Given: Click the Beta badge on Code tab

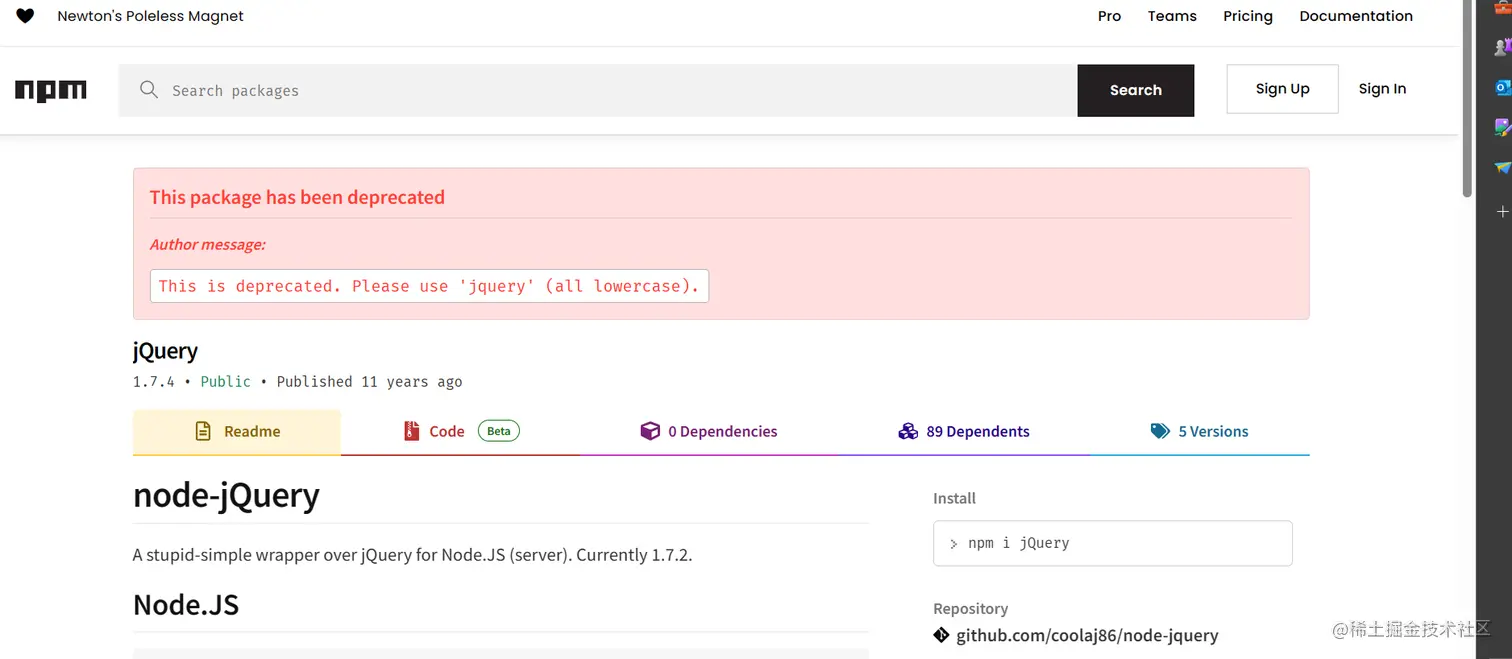Looking at the screenshot, I should pyautogui.click(x=499, y=431).
